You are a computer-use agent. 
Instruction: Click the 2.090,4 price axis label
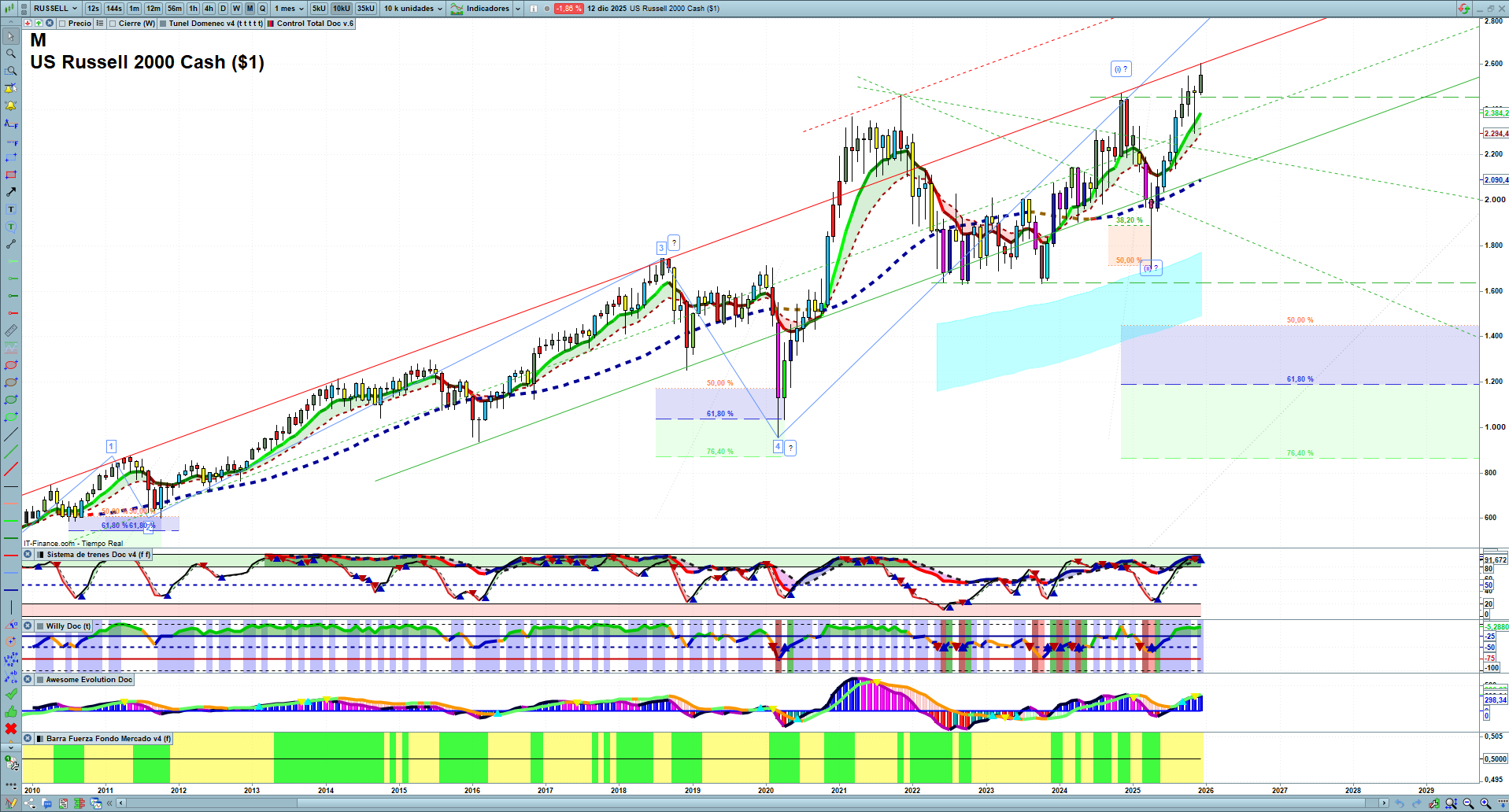(x=1496, y=180)
